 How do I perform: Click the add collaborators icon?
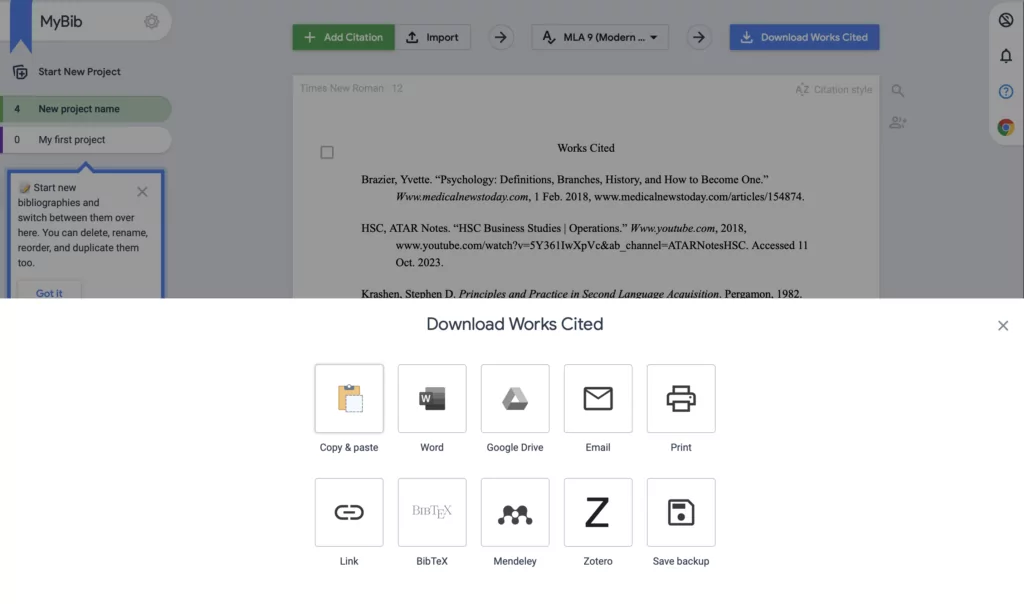(x=898, y=122)
